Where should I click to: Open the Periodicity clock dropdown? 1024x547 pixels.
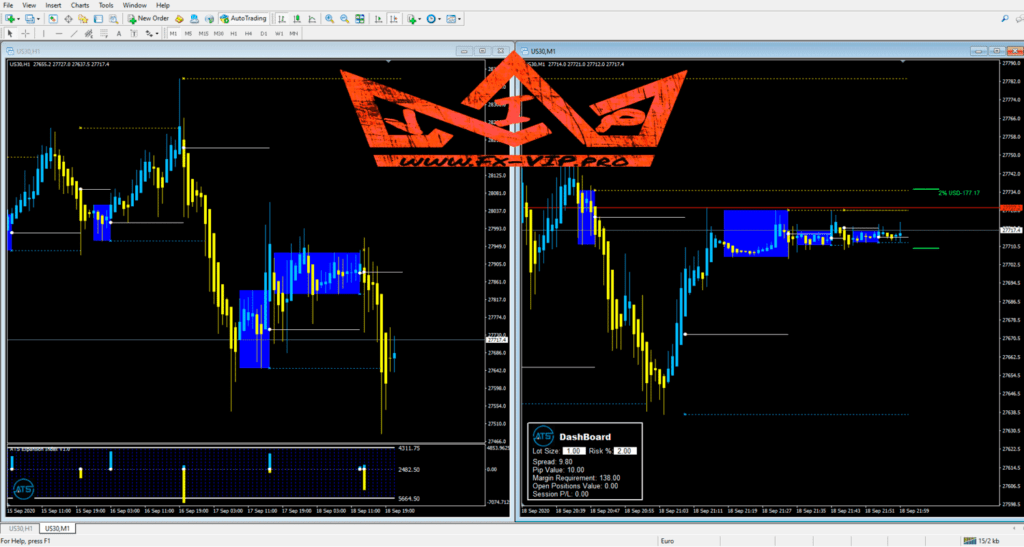(438, 18)
